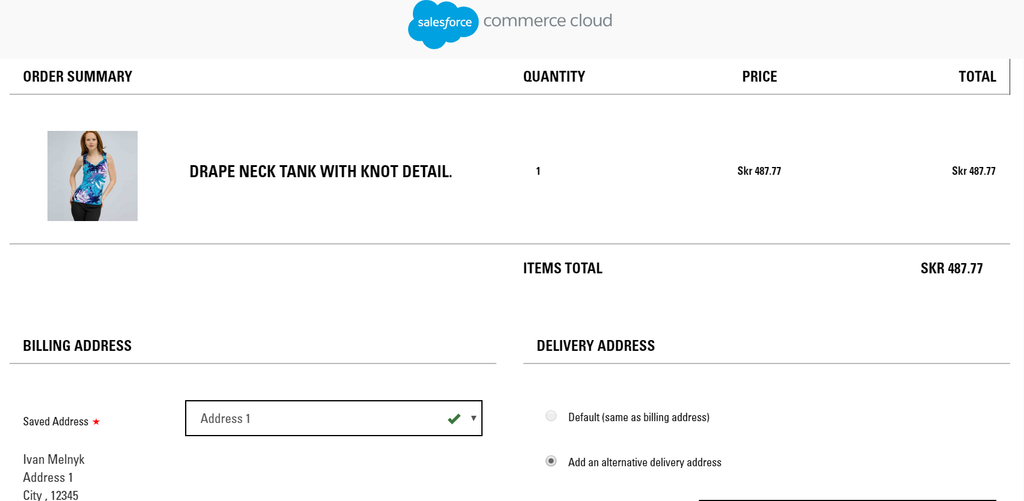
Task: Click the Total column header
Action: coord(977,77)
